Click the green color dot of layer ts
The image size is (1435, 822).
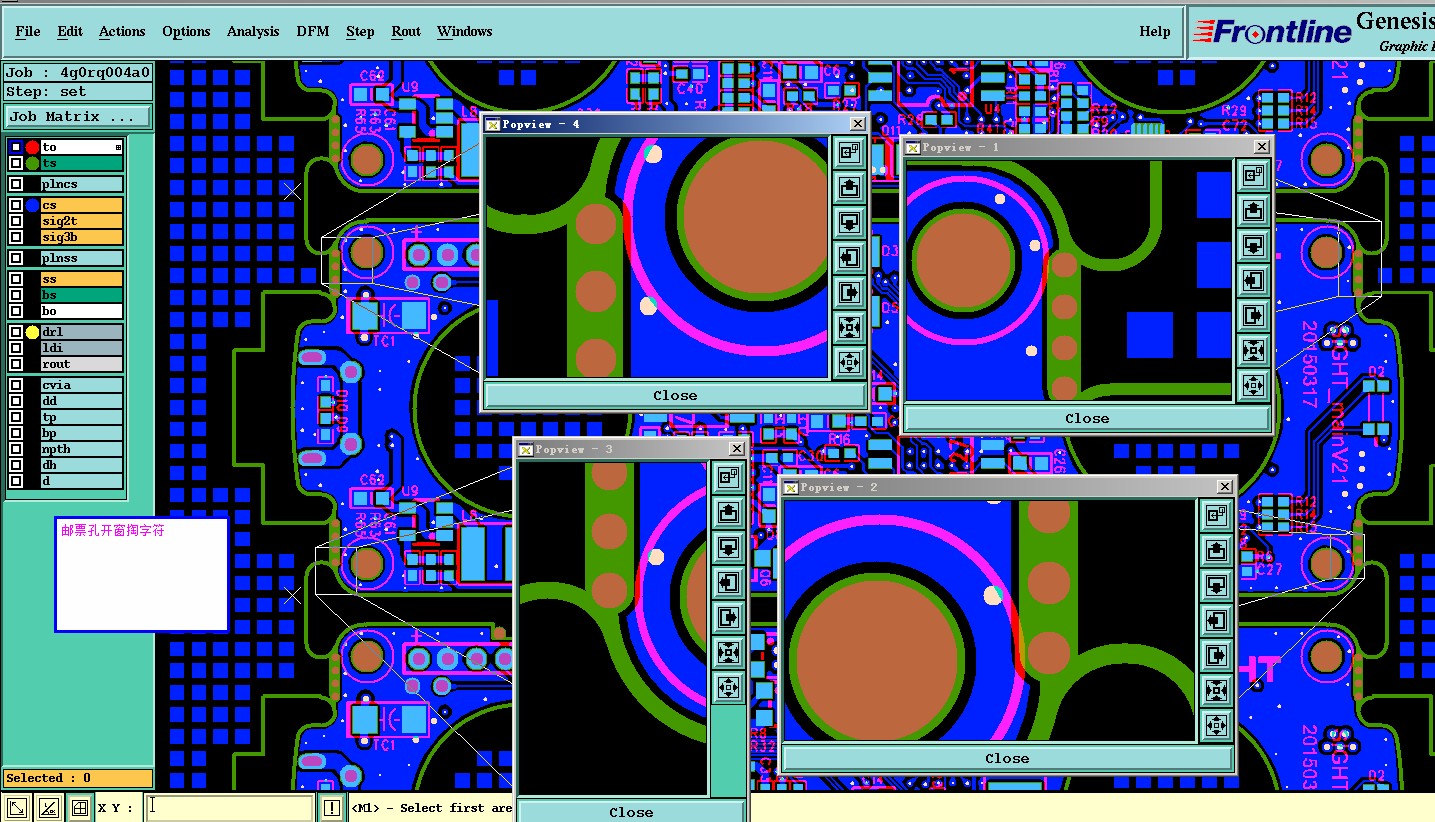[x=32, y=163]
